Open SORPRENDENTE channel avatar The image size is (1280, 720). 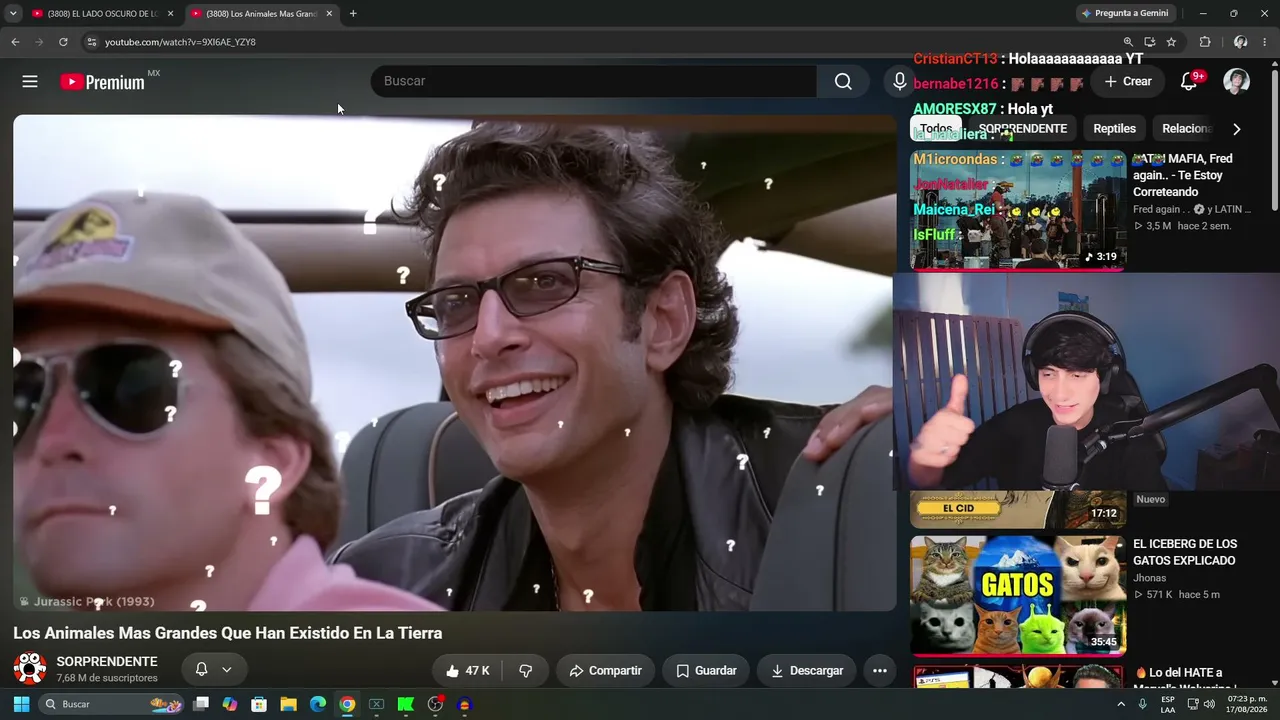[30, 669]
